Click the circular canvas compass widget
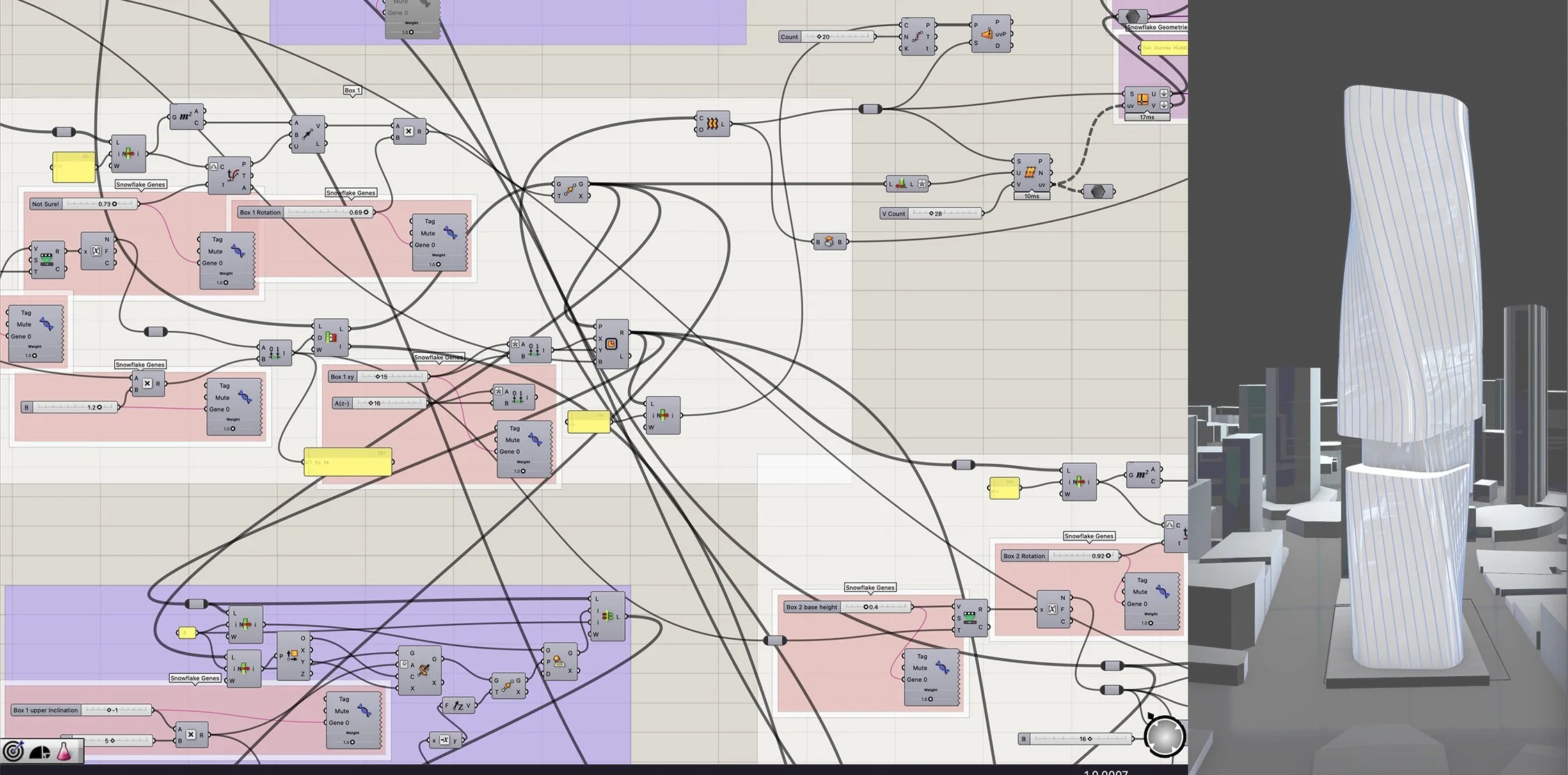The height and width of the screenshot is (775, 1568). click(1164, 736)
